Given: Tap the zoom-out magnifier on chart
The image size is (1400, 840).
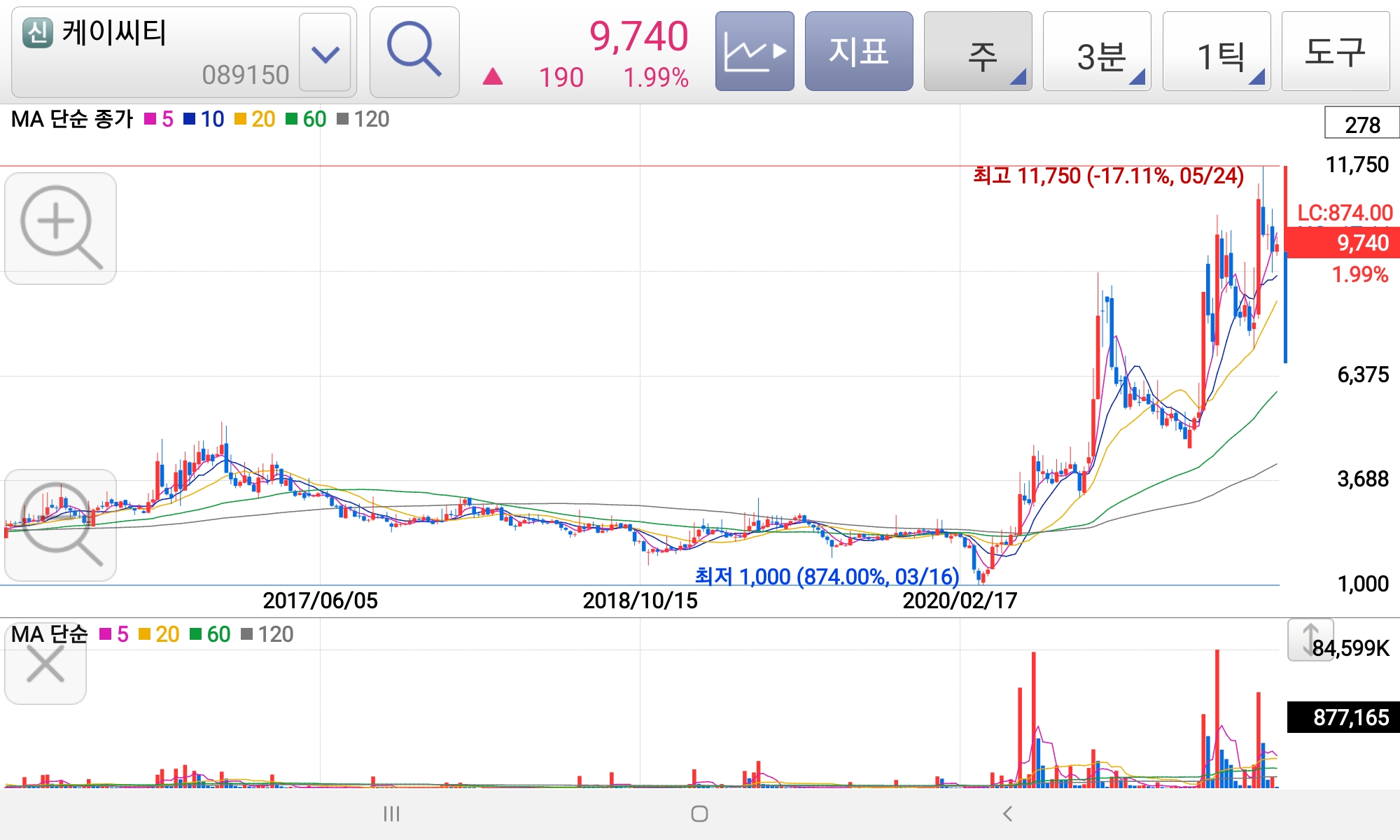Looking at the screenshot, I should [60, 525].
